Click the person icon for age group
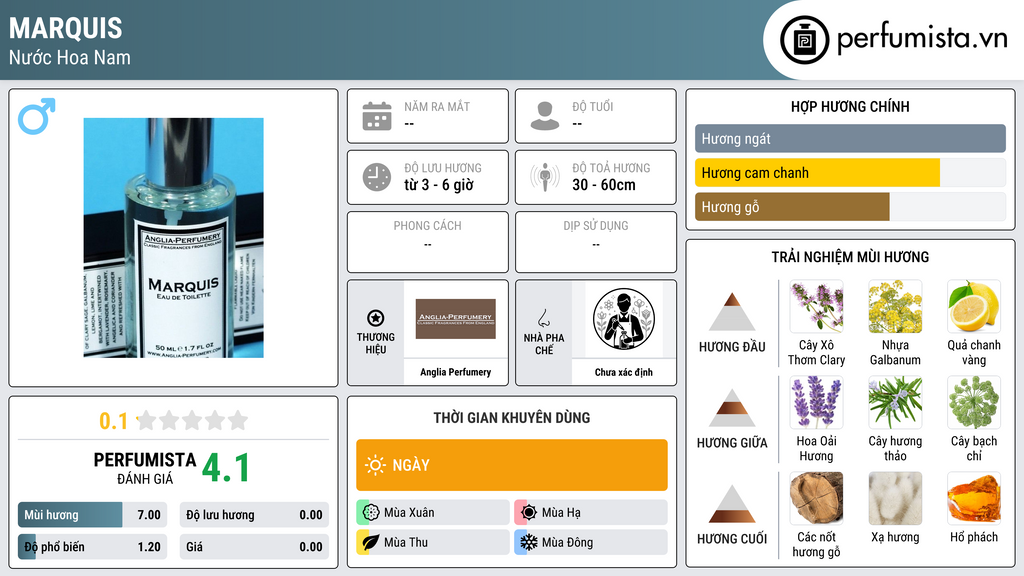This screenshot has height=576, width=1024. 545,116
